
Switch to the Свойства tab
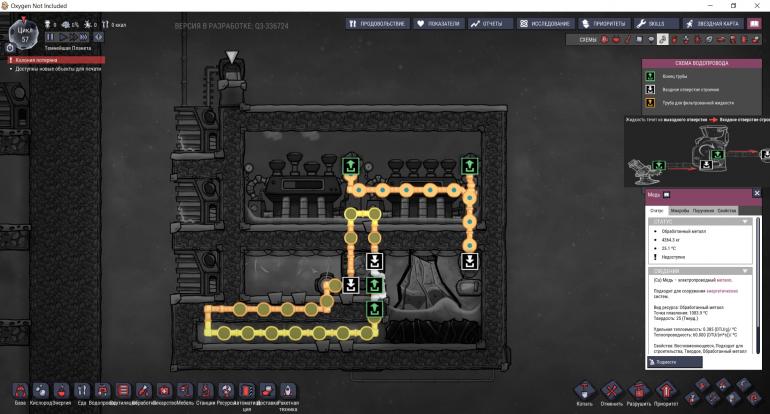(726, 210)
